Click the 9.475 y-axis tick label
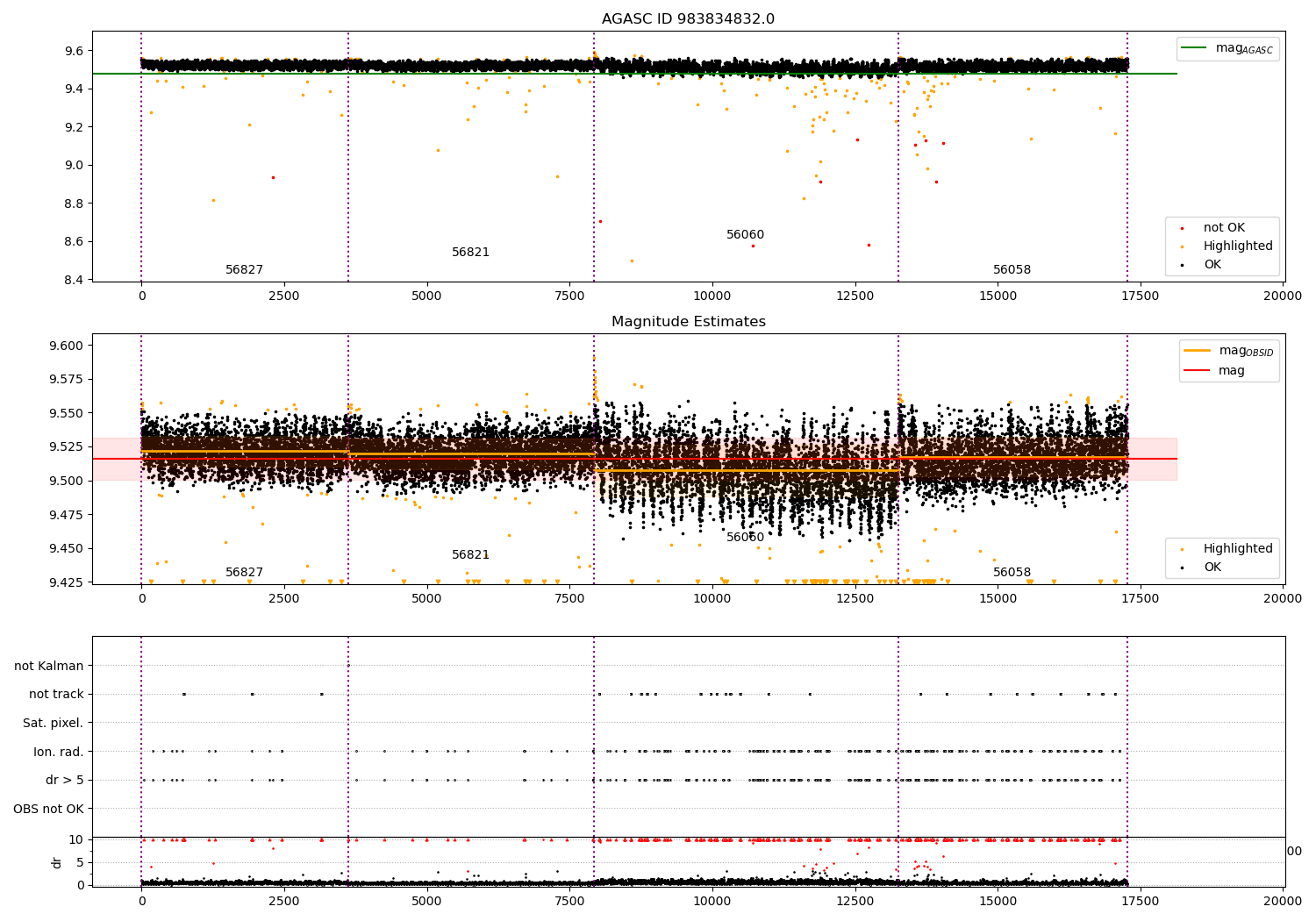The height and width of the screenshot is (921, 1316). pyautogui.click(x=68, y=514)
